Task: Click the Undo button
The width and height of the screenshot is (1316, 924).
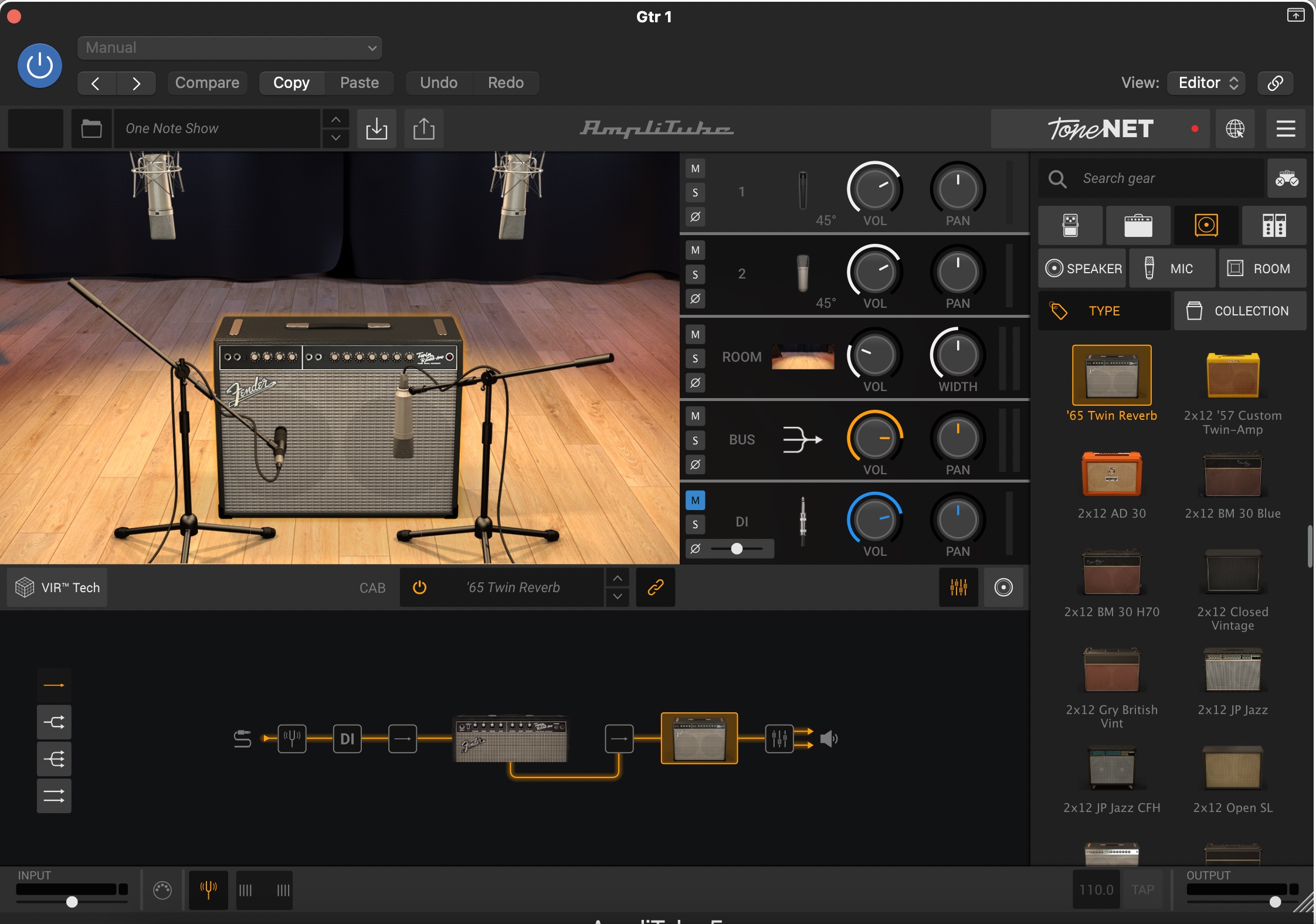Action: coord(439,83)
